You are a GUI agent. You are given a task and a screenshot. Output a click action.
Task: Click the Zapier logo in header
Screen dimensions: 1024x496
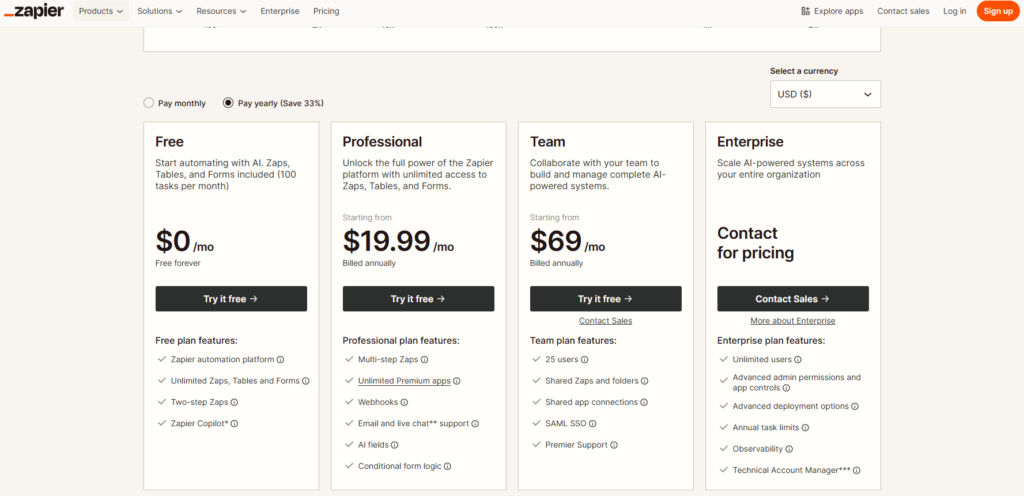tap(34, 11)
